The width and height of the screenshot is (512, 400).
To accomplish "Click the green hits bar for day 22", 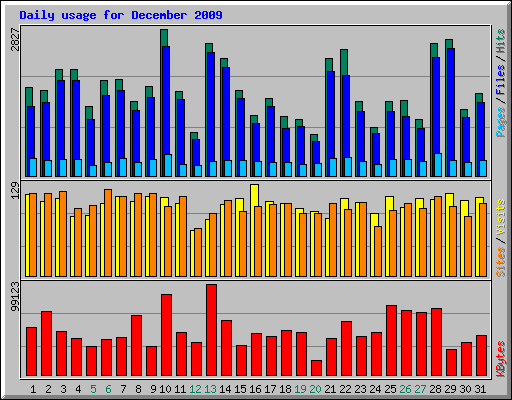I will click(x=344, y=62).
